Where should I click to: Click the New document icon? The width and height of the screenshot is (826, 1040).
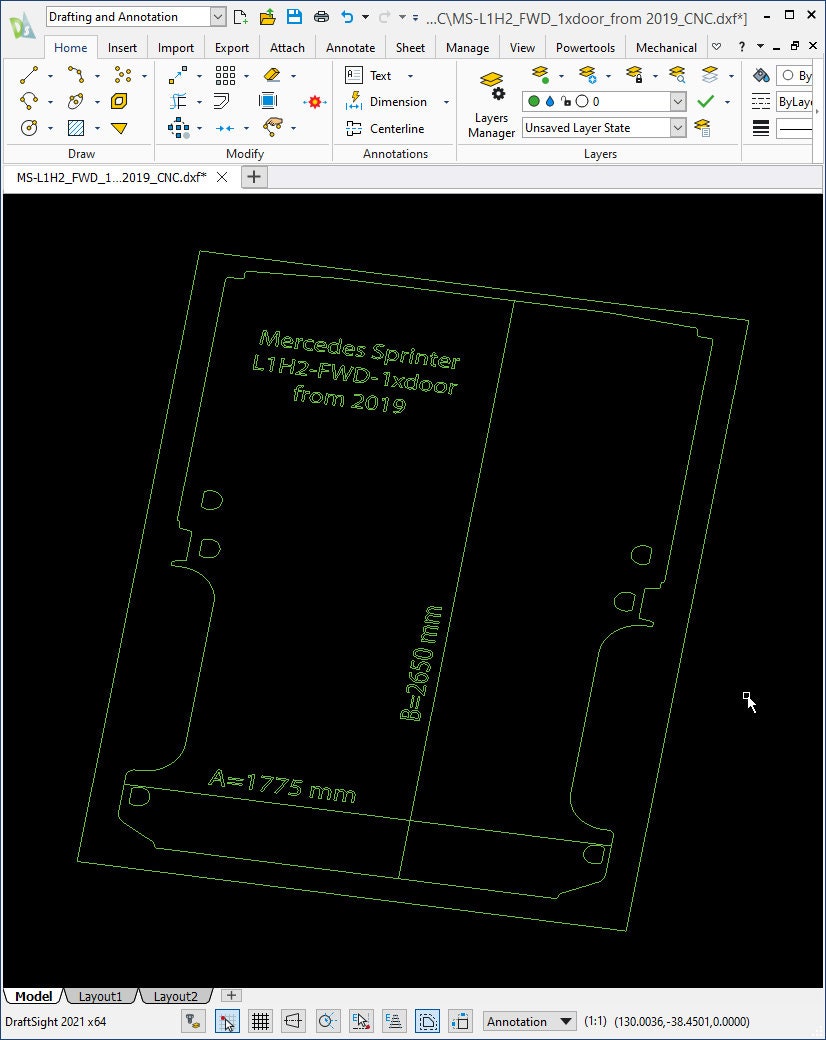(240, 17)
